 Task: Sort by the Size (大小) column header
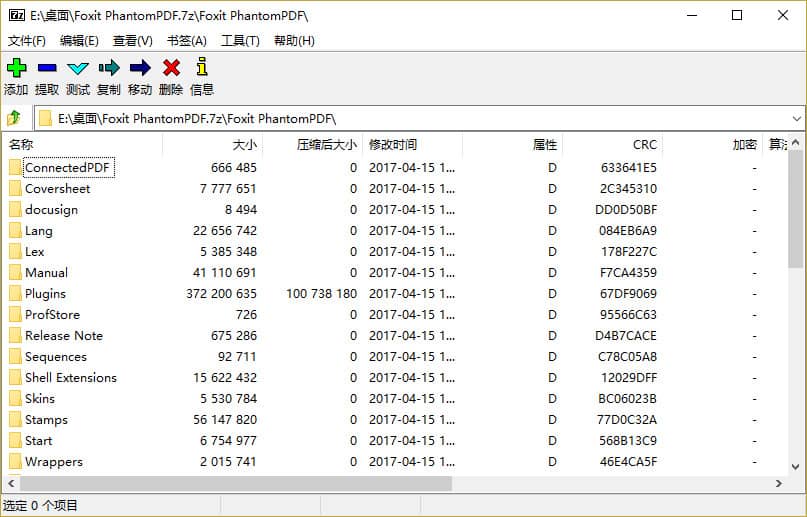pos(244,145)
